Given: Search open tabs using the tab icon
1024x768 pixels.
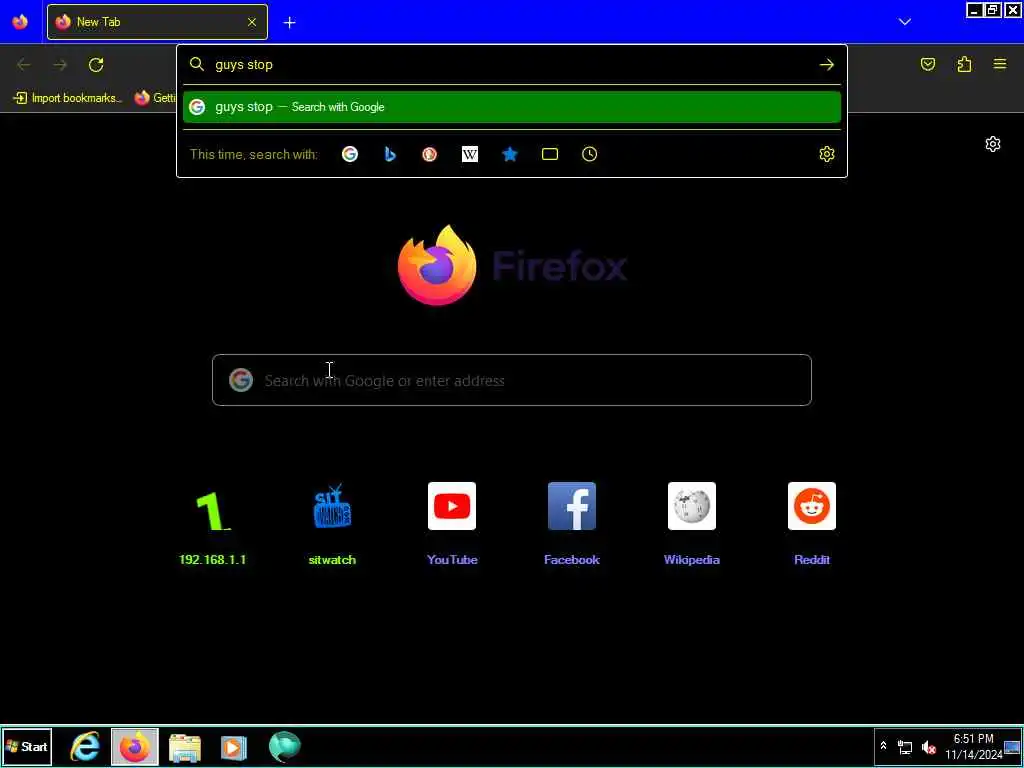Looking at the screenshot, I should [550, 154].
